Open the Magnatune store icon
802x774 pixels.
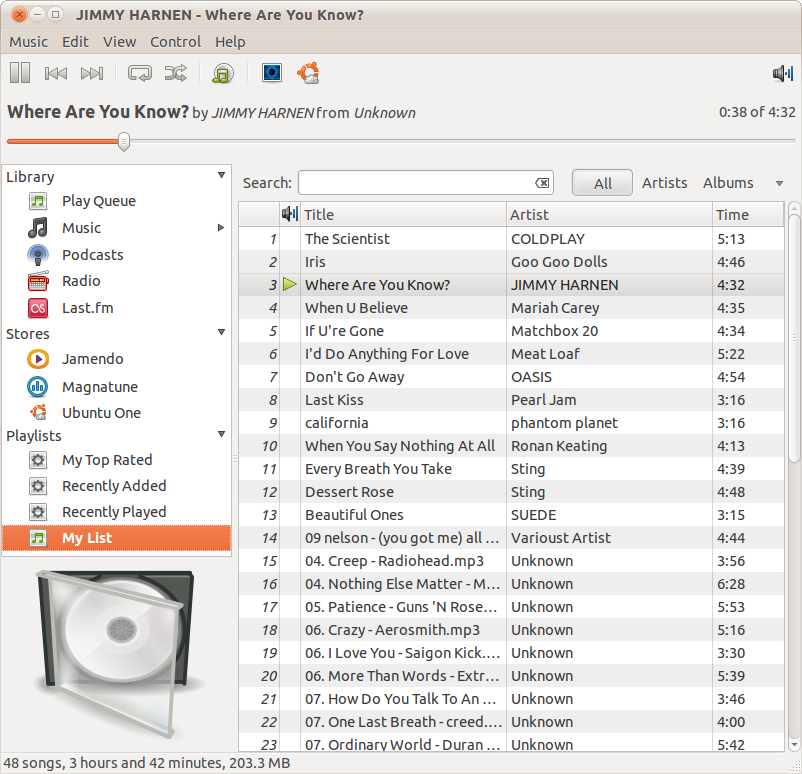coord(38,387)
